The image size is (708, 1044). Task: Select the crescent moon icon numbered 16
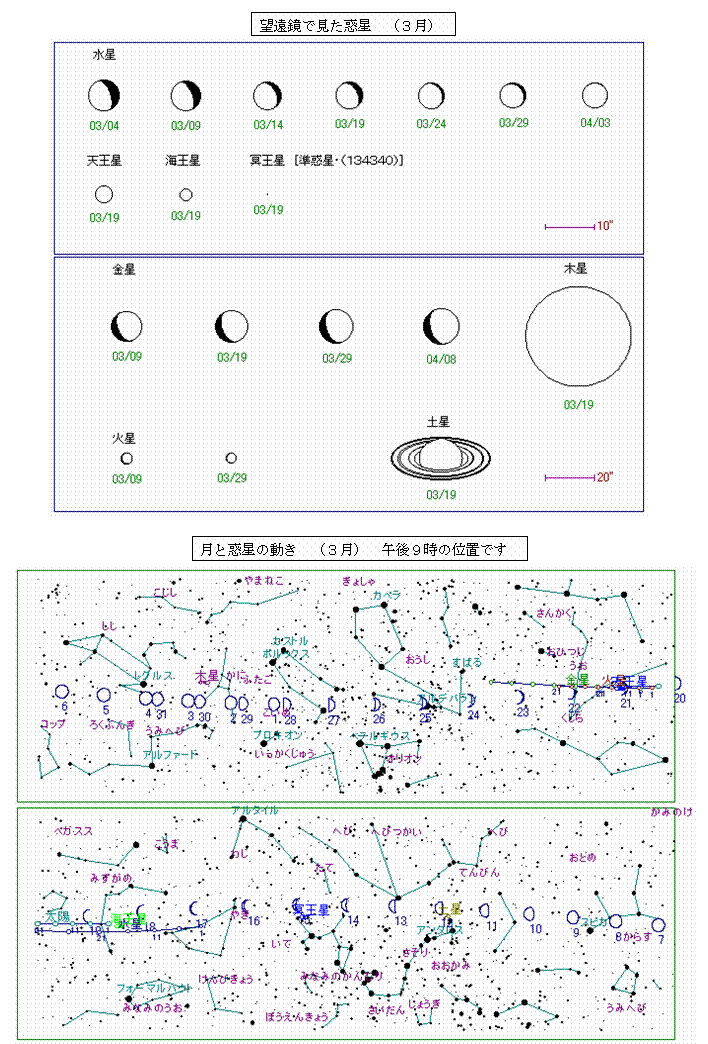[x=245, y=906]
